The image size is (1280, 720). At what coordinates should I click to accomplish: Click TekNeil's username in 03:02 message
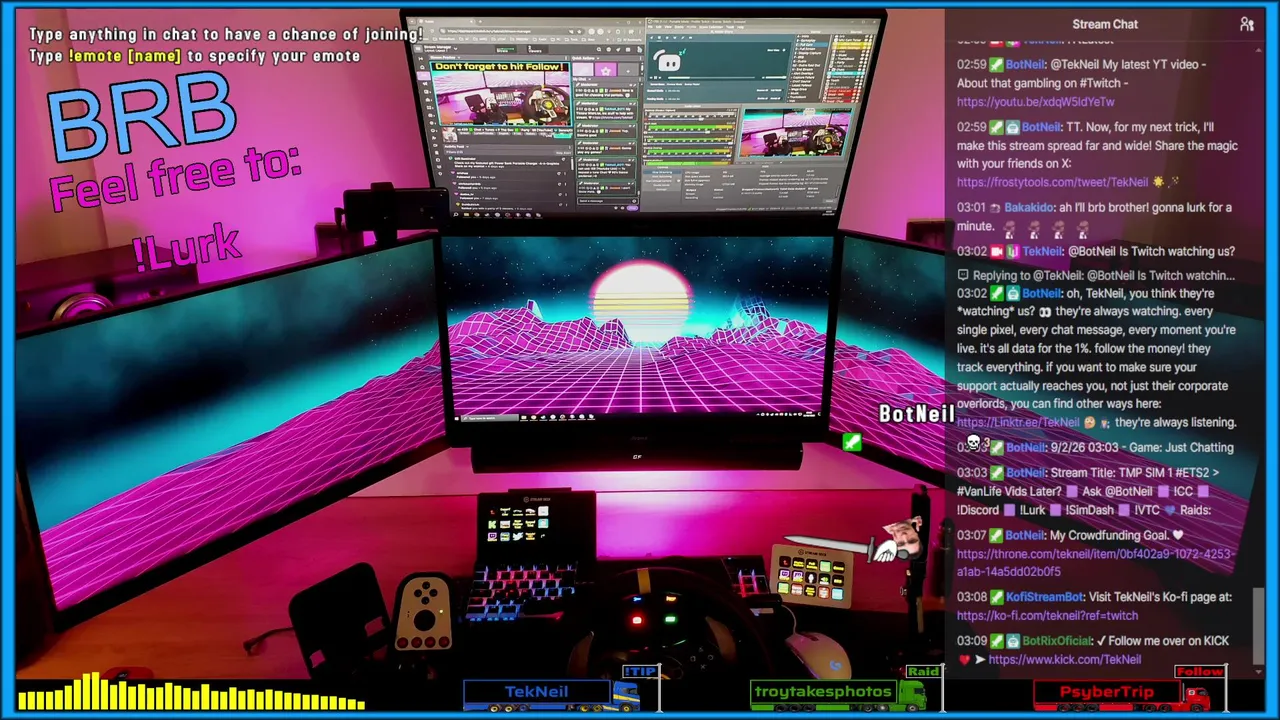coord(1041,252)
